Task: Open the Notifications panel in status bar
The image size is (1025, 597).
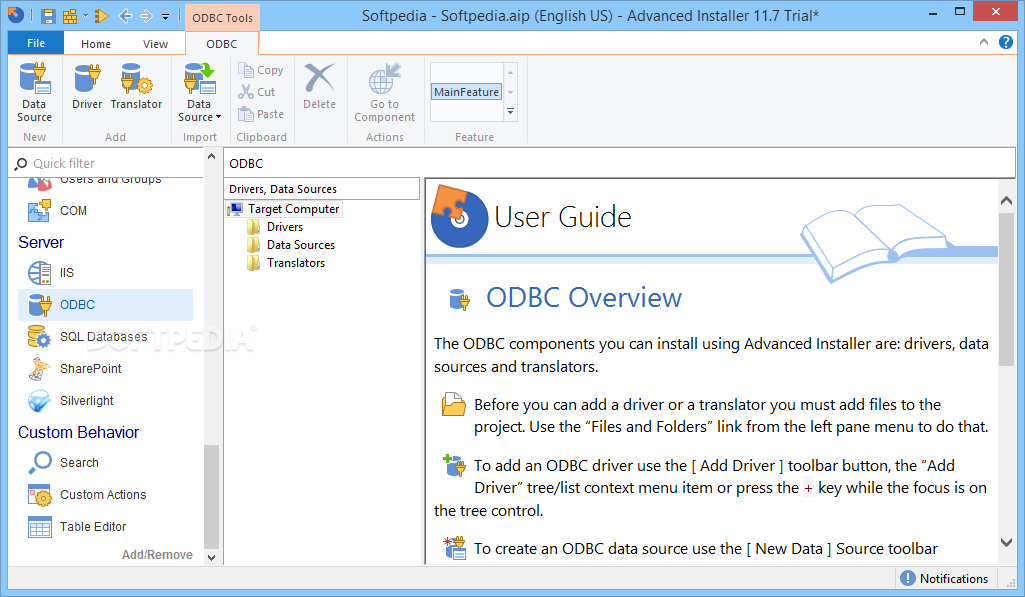Action: (x=945, y=579)
